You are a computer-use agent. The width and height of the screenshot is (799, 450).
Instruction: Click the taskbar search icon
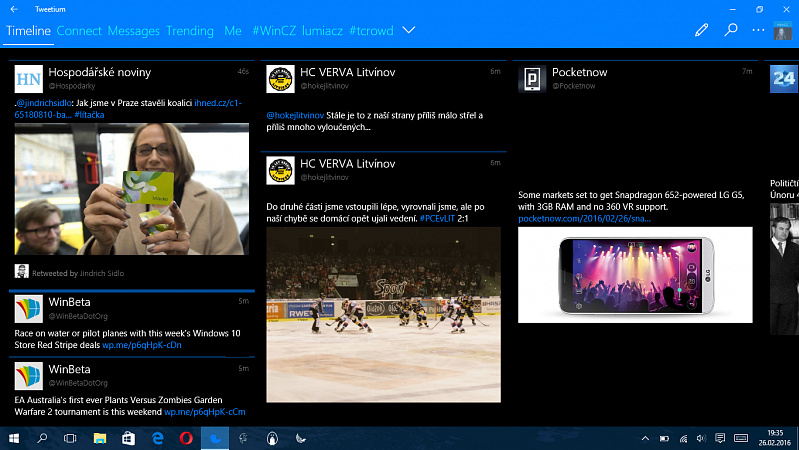click(x=42, y=438)
